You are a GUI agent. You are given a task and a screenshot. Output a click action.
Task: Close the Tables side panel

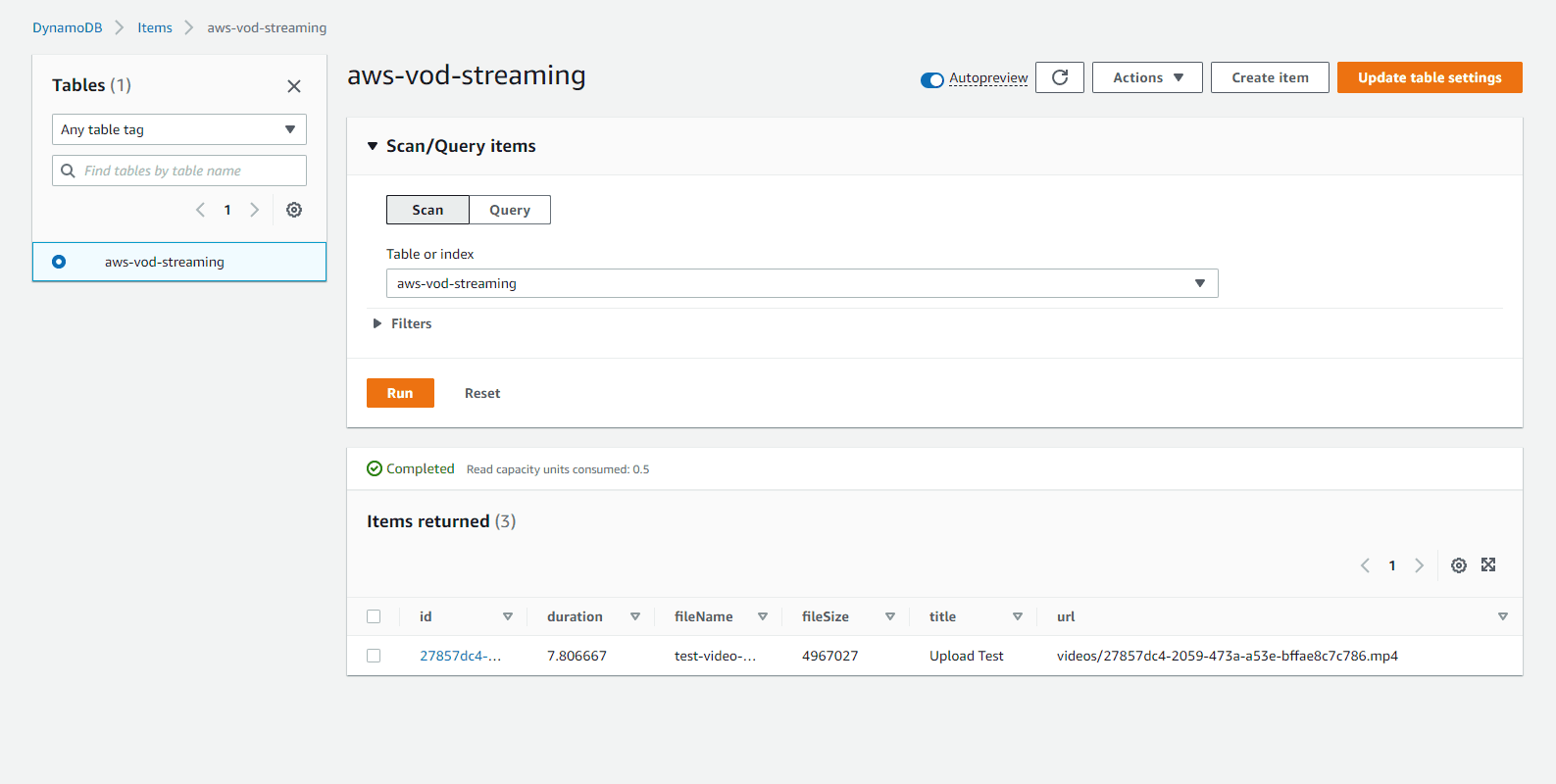tap(294, 86)
